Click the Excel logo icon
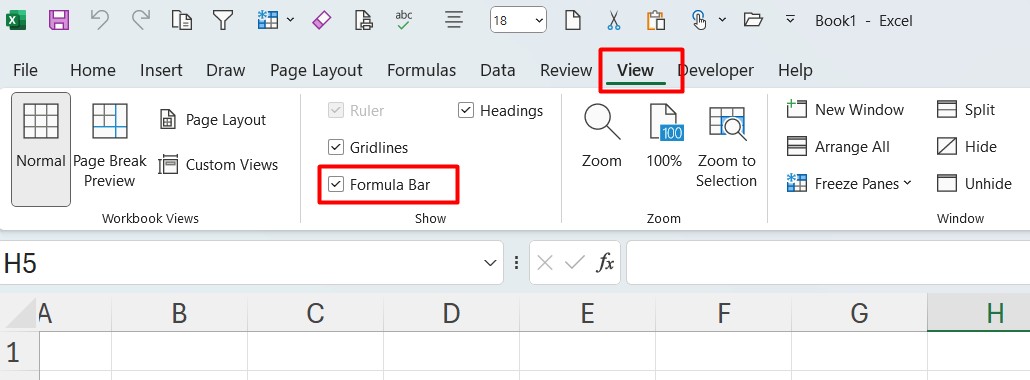 16,20
